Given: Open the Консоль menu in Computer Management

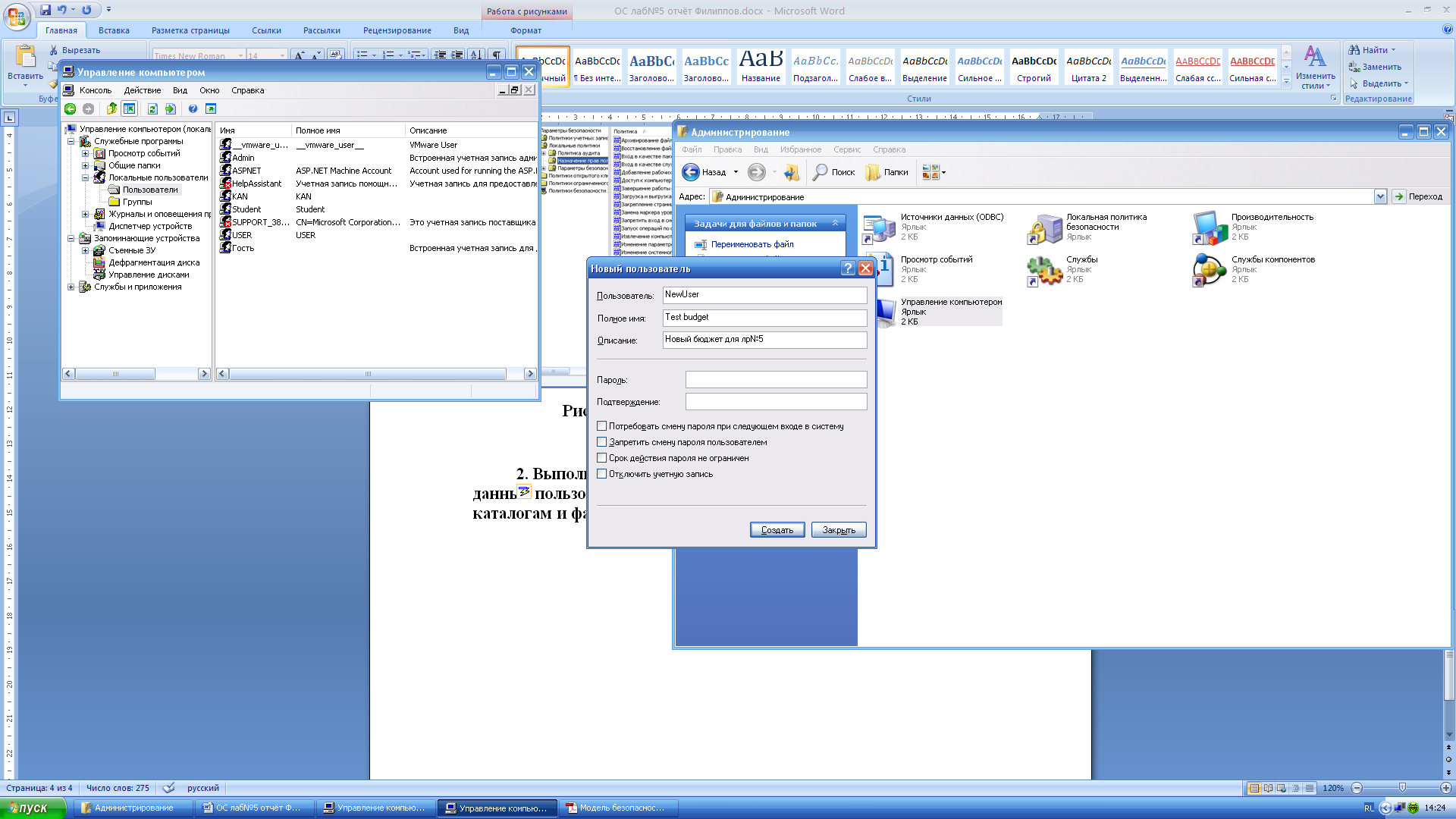Looking at the screenshot, I should coord(96,90).
